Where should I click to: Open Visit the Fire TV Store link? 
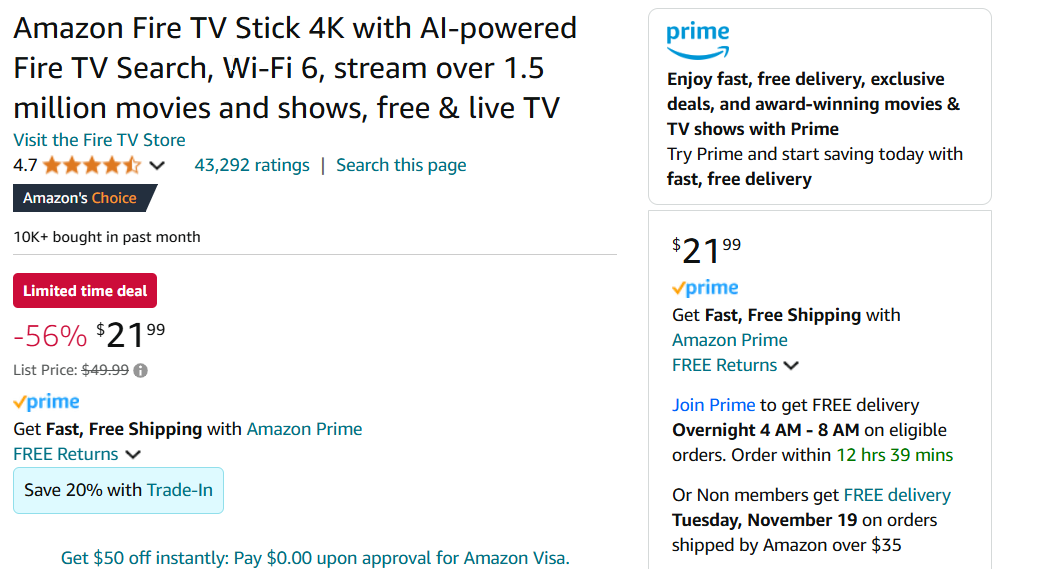pyautogui.click(x=99, y=140)
